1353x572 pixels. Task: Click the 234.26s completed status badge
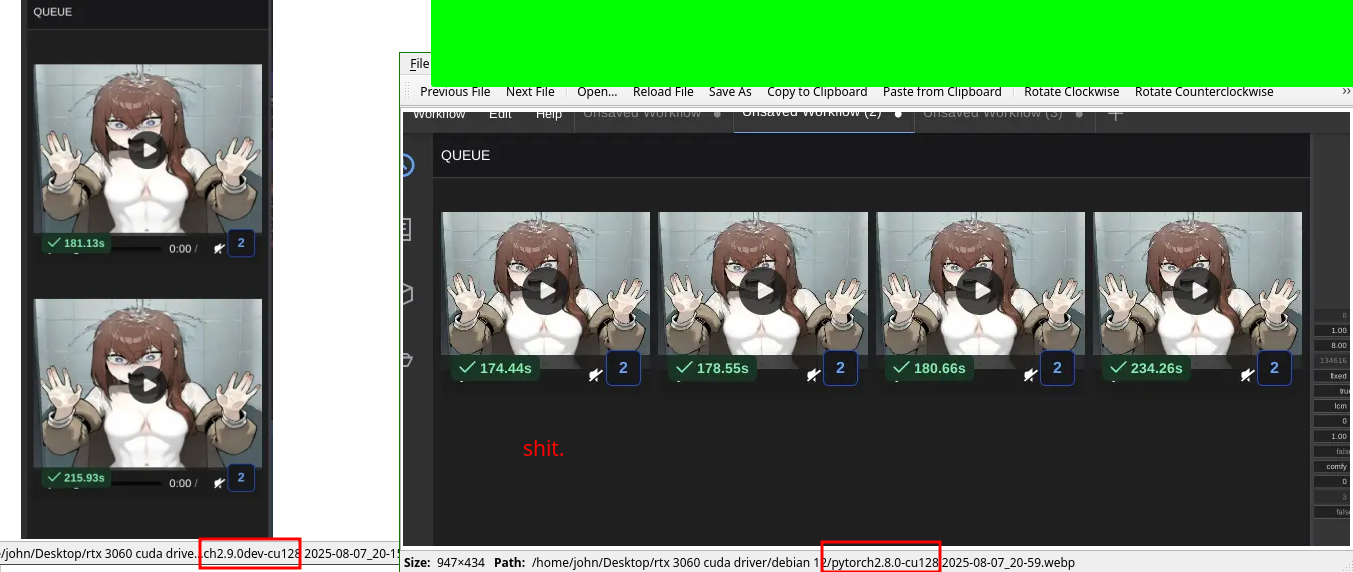[1146, 368]
